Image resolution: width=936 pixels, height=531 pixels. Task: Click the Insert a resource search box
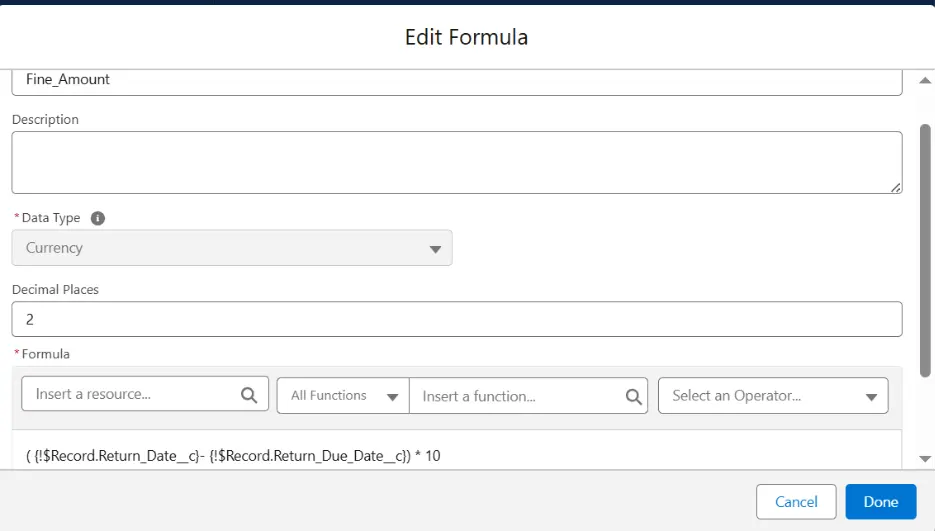tap(135, 395)
